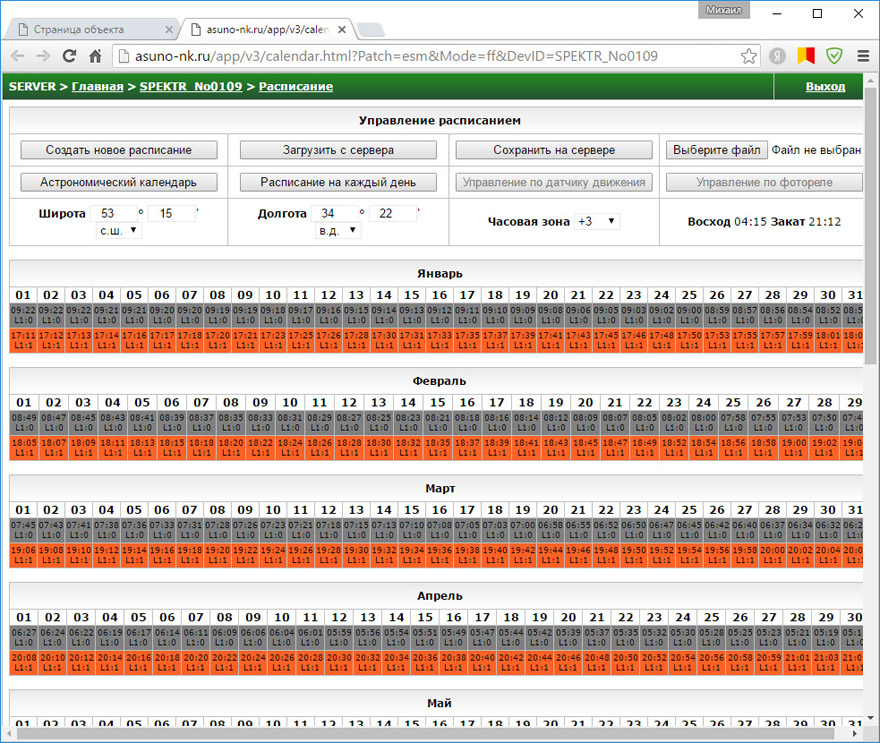
Task: Reload the calendar page
Action: point(70,56)
